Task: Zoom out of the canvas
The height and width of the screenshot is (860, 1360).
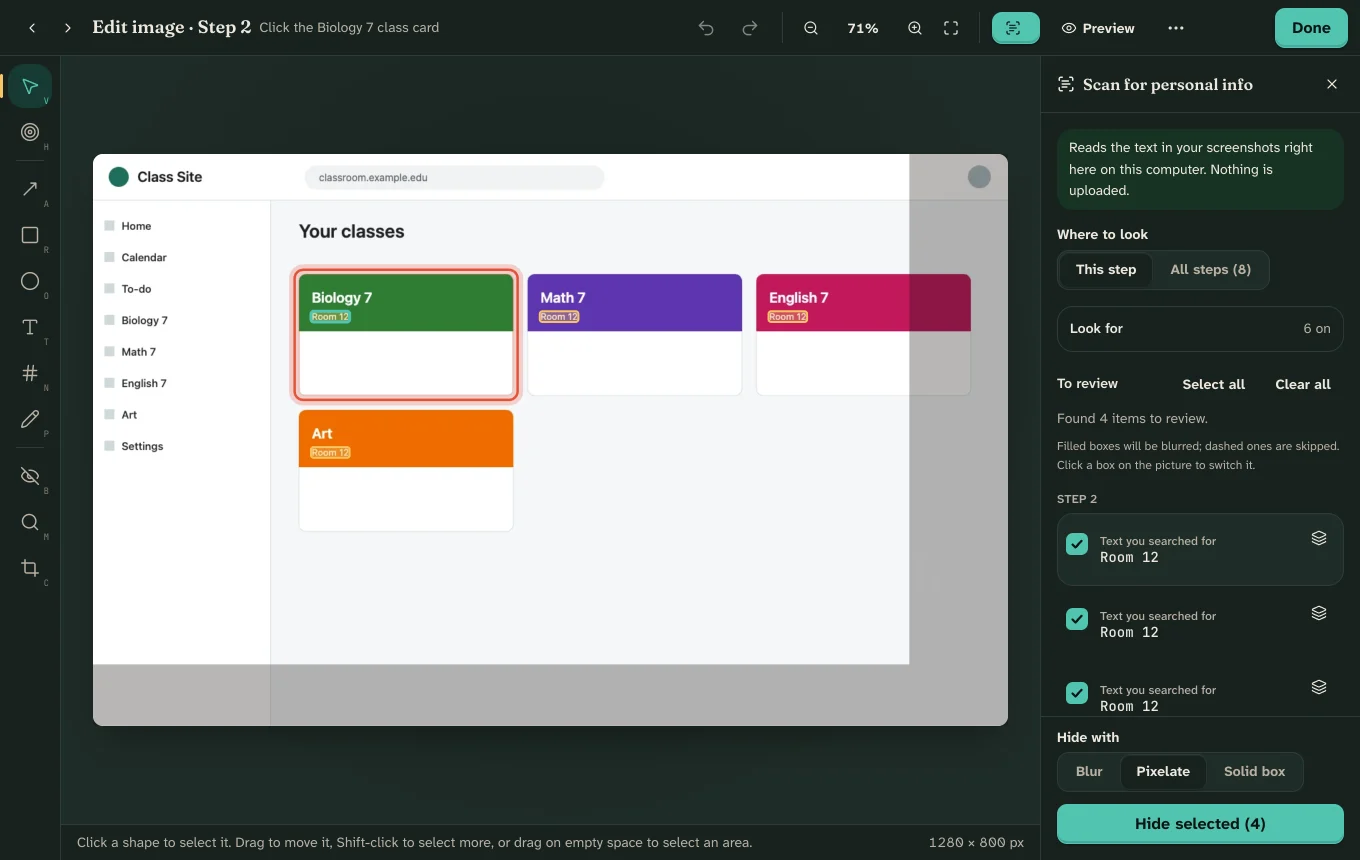Action: [x=811, y=28]
